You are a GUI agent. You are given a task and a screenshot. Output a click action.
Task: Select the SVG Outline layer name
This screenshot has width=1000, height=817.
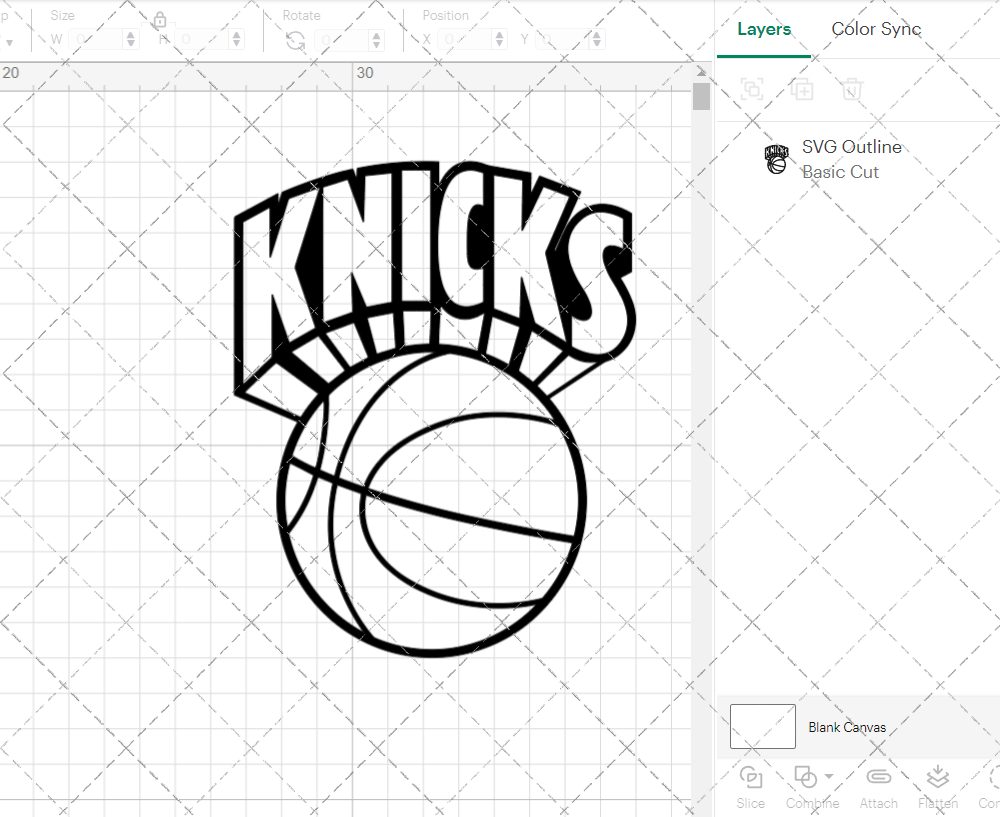(x=851, y=147)
